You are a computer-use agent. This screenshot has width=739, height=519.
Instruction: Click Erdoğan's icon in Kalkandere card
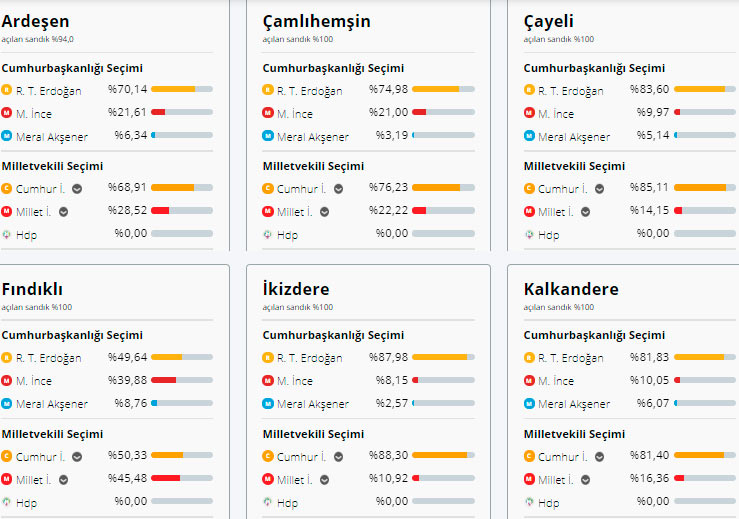pos(529,357)
